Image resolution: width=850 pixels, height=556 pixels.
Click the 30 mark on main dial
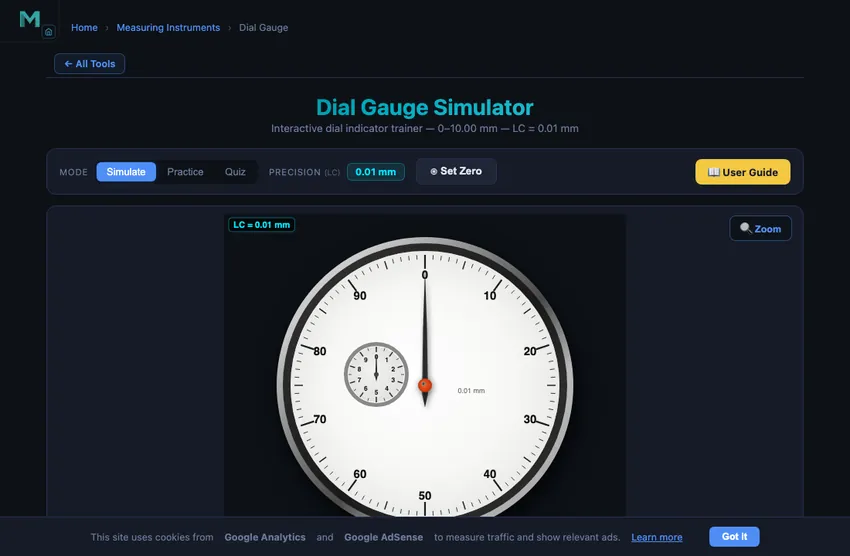[x=530, y=419]
